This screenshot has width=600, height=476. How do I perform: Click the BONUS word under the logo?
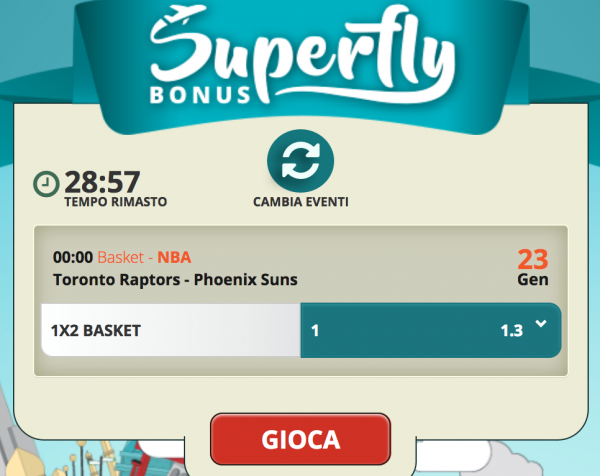click(200, 95)
